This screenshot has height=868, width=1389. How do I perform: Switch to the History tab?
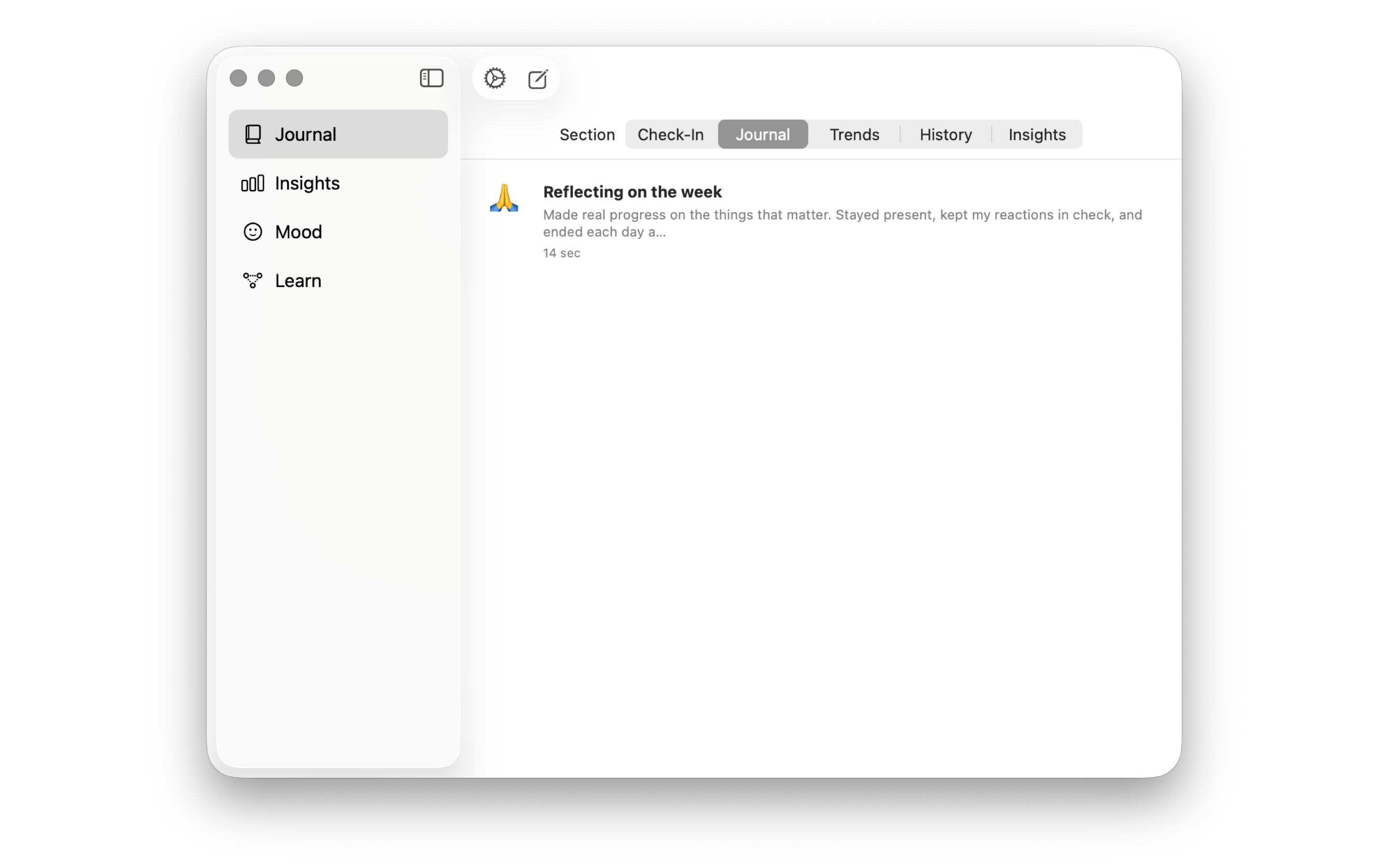click(945, 135)
